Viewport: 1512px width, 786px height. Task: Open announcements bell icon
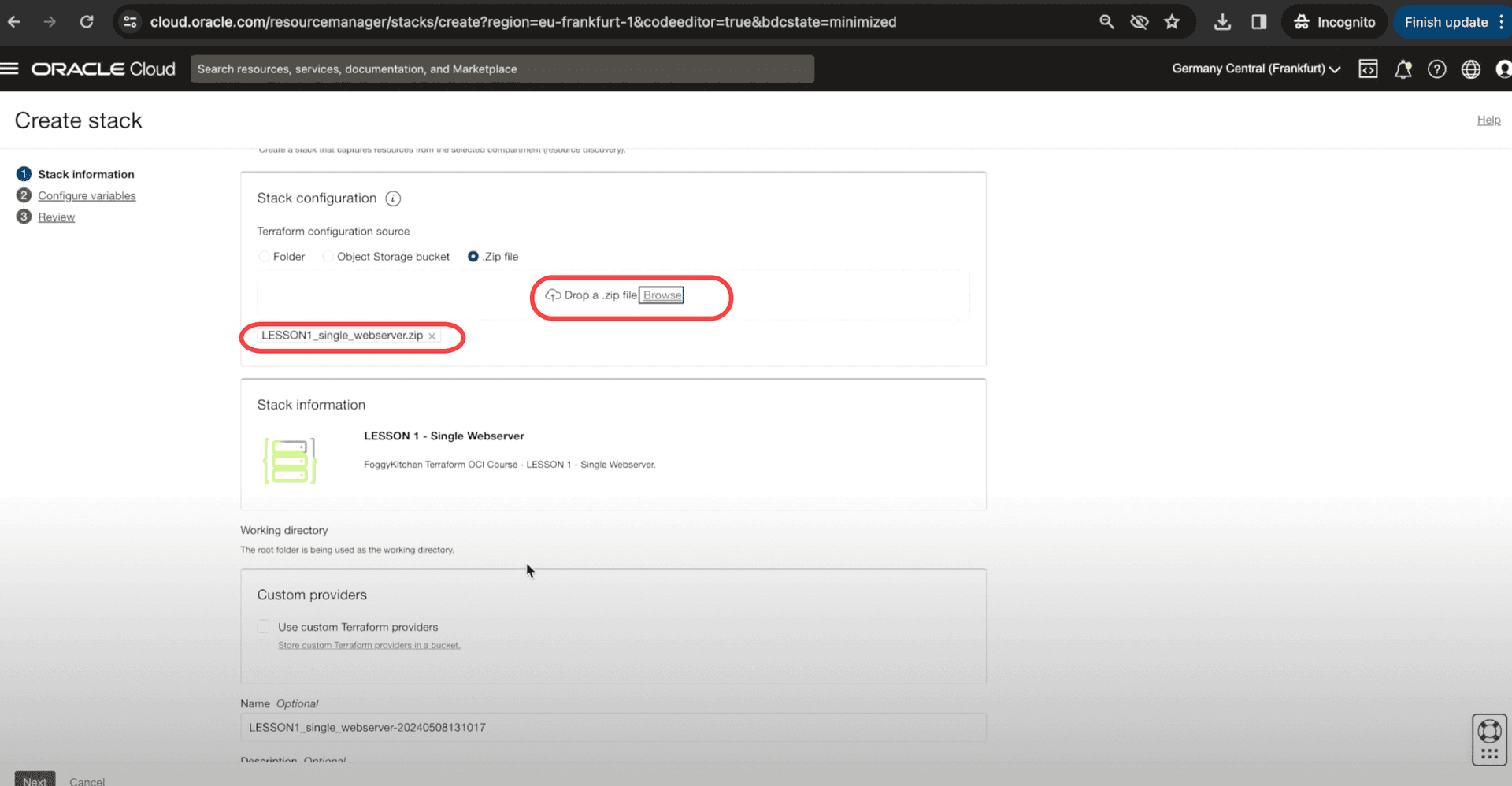click(1403, 69)
